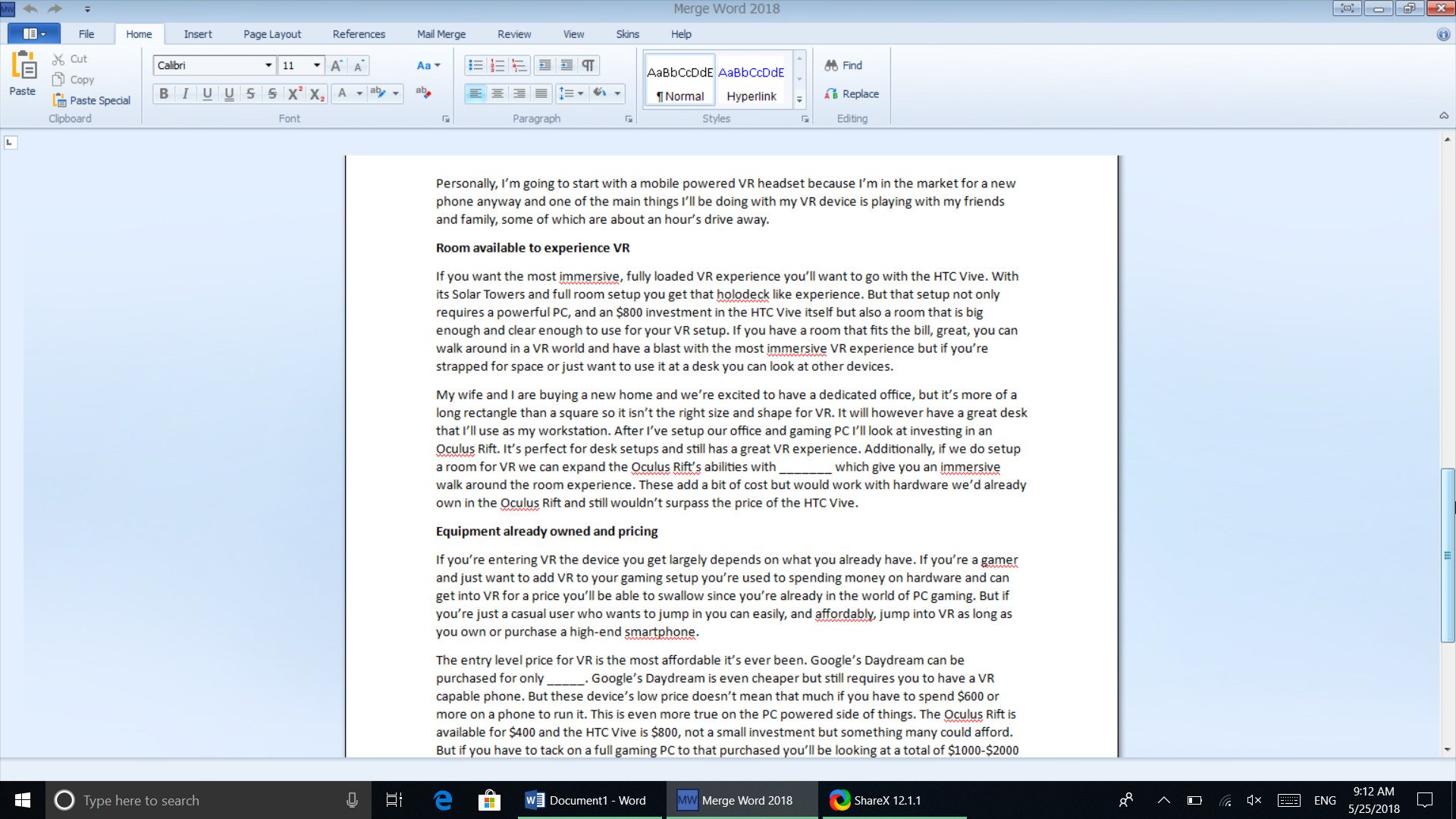Copy the selected text
Viewport: 1456px width, 819px height.
coord(73,80)
